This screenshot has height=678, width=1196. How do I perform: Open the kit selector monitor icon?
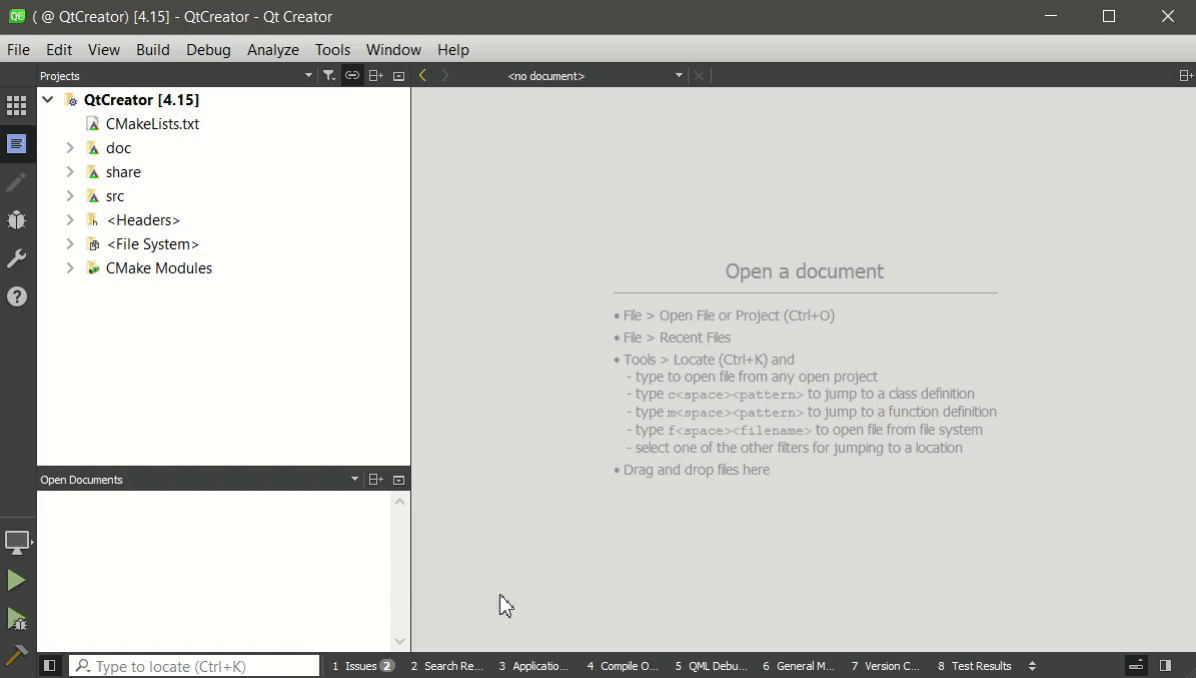coord(17,542)
